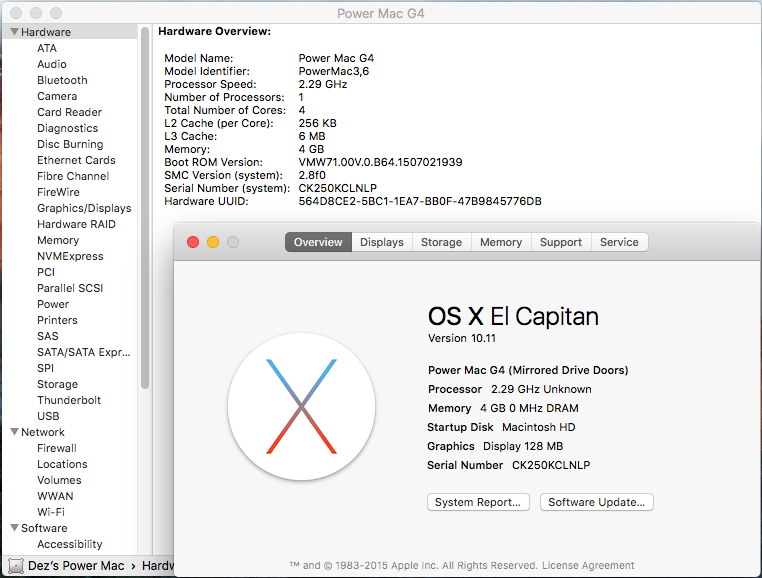Select Parallel SCSI in the sidebar

(x=70, y=289)
